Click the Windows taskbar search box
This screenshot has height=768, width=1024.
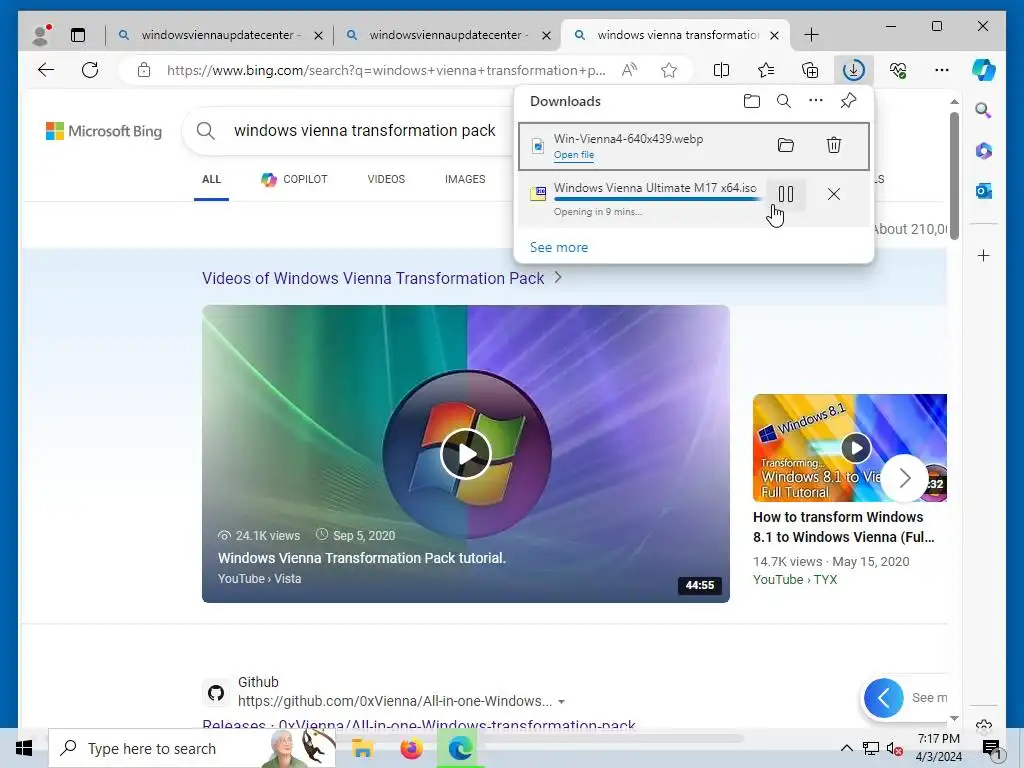click(192, 748)
